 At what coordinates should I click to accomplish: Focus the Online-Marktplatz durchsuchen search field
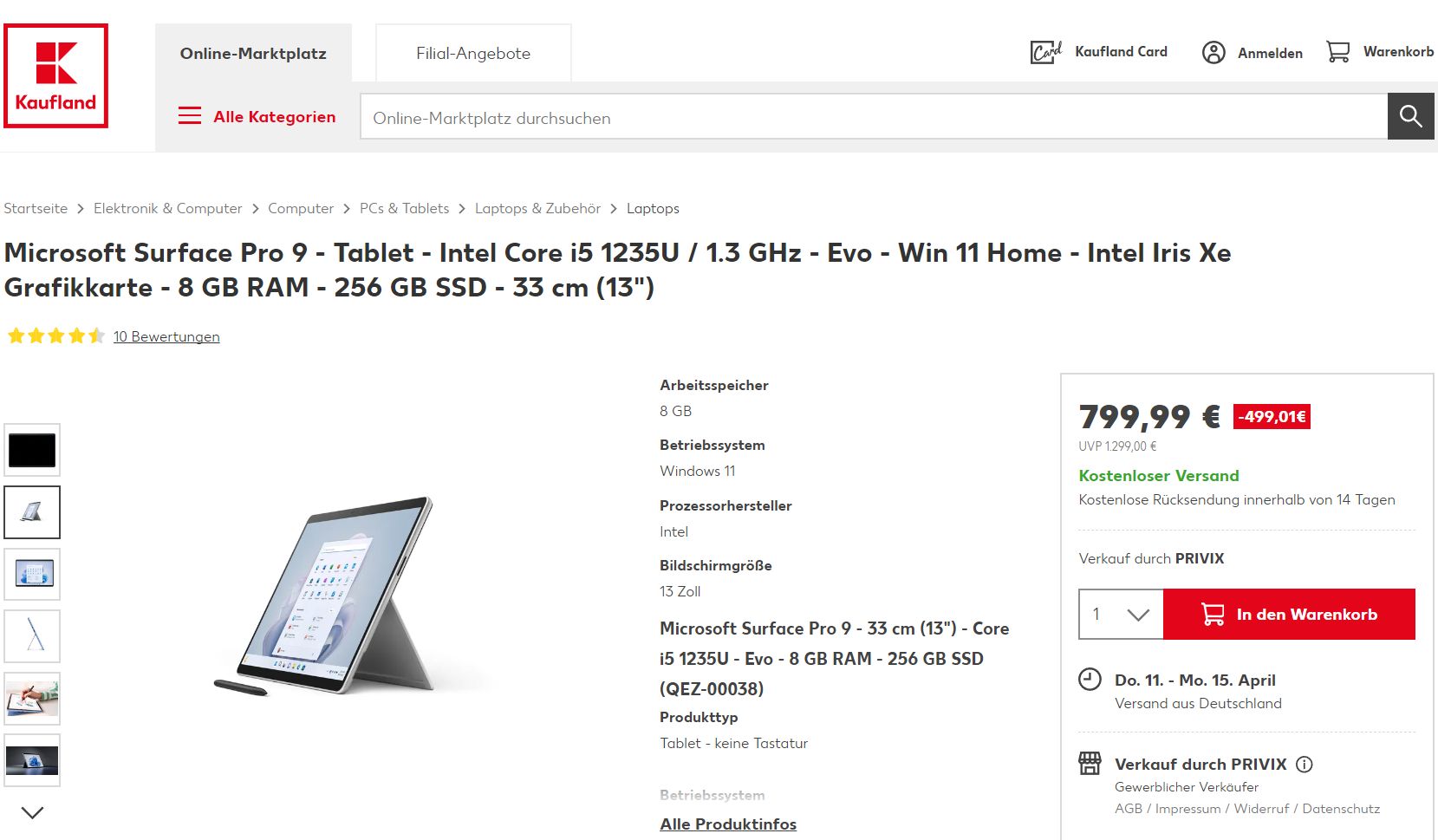pos(874,117)
